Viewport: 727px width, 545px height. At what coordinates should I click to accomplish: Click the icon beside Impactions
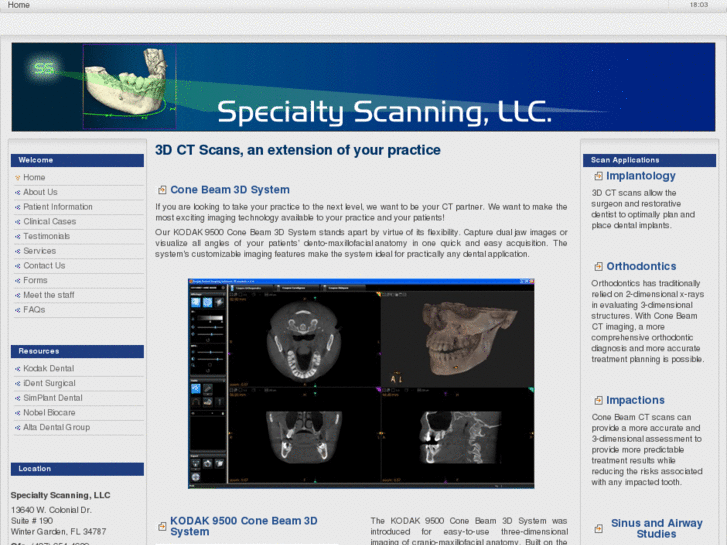(598, 400)
